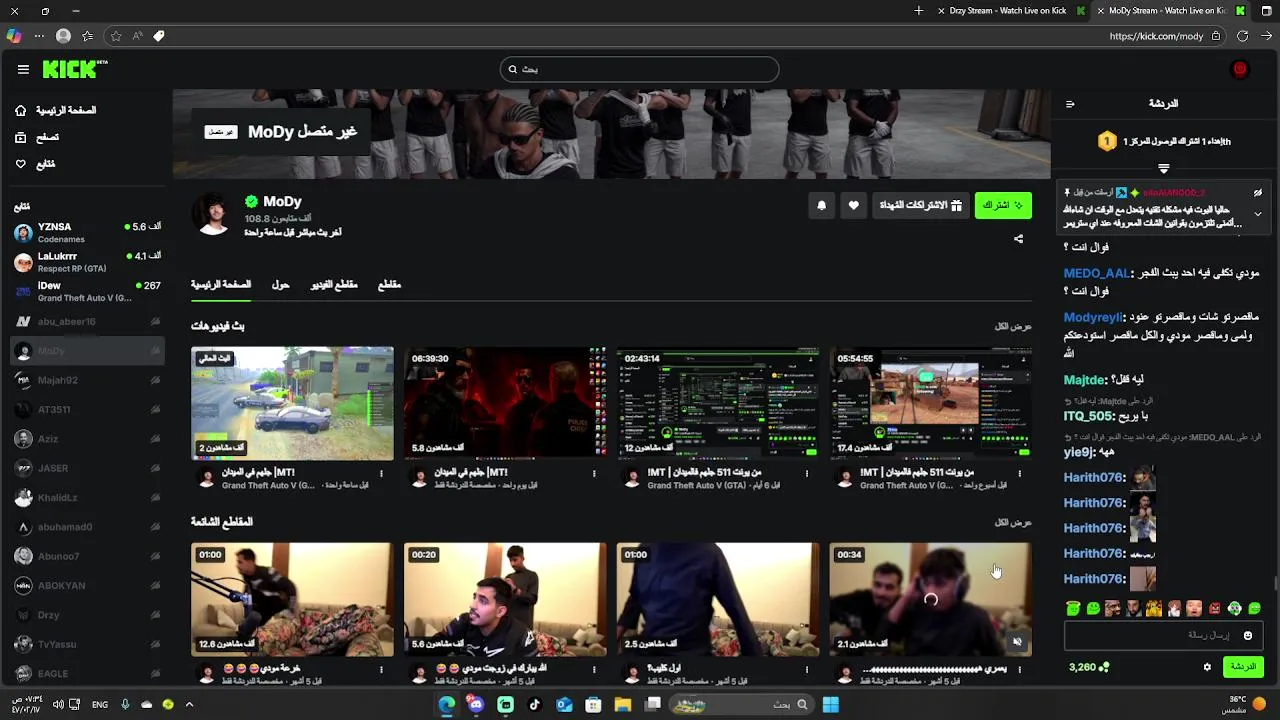Image resolution: width=1280 pixels, height=720 pixels.
Task: Click the notification bell for MoDy
Action: tap(822, 205)
